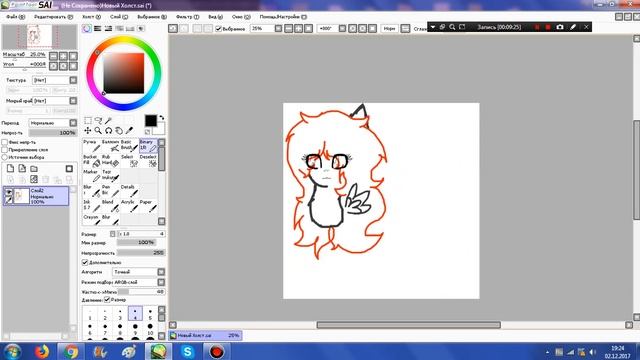This screenshot has height=360, width=640.
Task: Select the move layer tool
Action: [x=88, y=131]
